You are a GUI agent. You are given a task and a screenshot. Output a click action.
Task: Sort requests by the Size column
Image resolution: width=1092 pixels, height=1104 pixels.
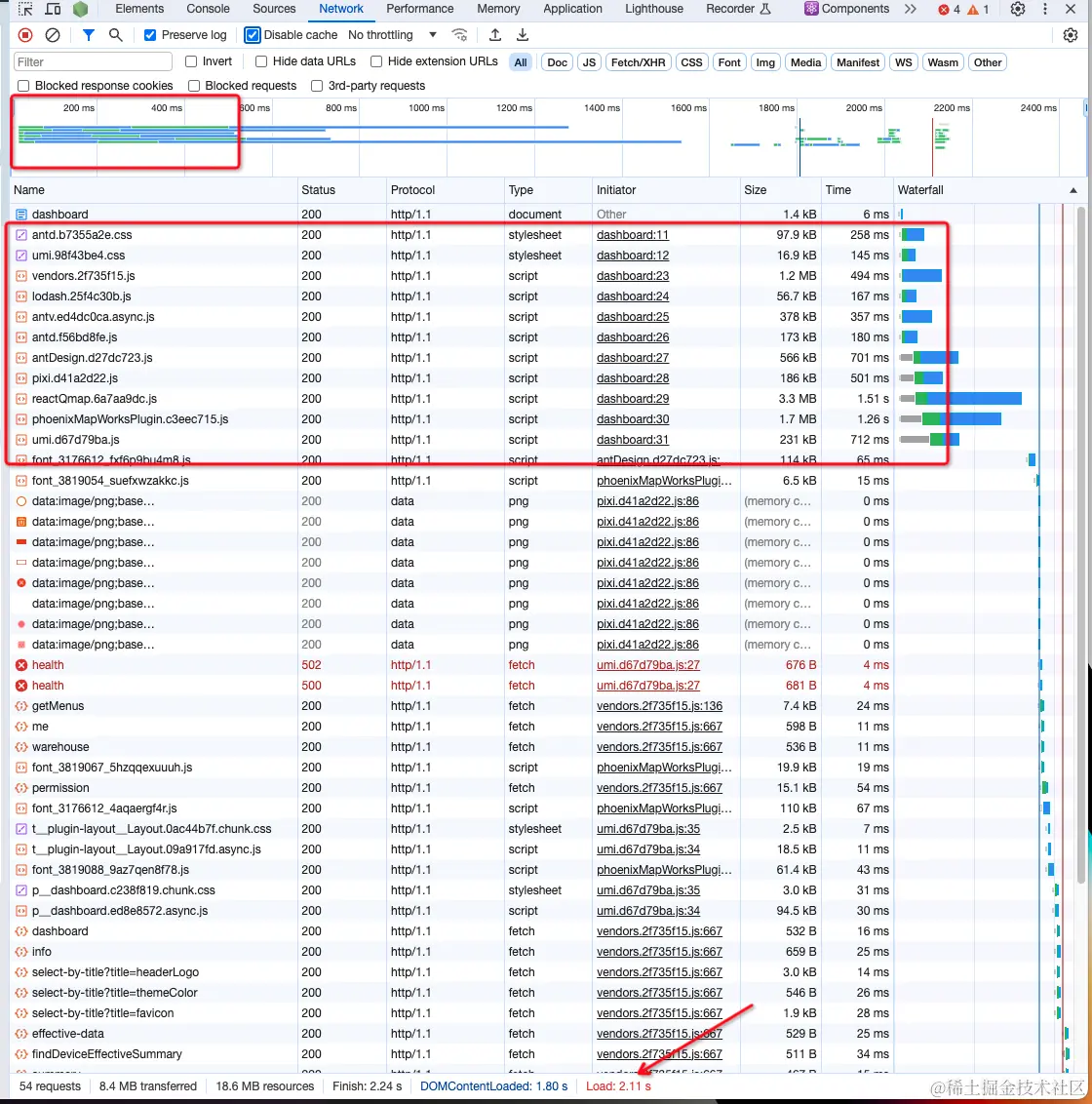(781, 190)
